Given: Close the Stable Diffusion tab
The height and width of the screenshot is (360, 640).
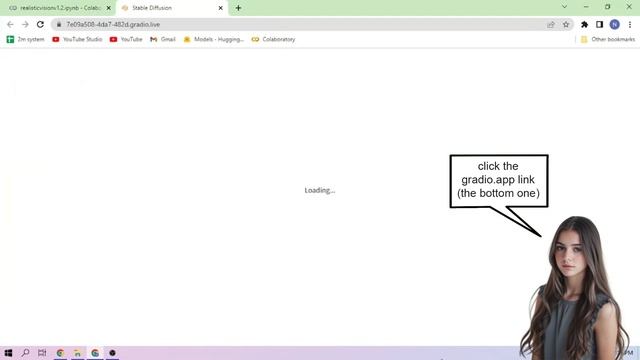Looking at the screenshot, I should [x=220, y=8].
